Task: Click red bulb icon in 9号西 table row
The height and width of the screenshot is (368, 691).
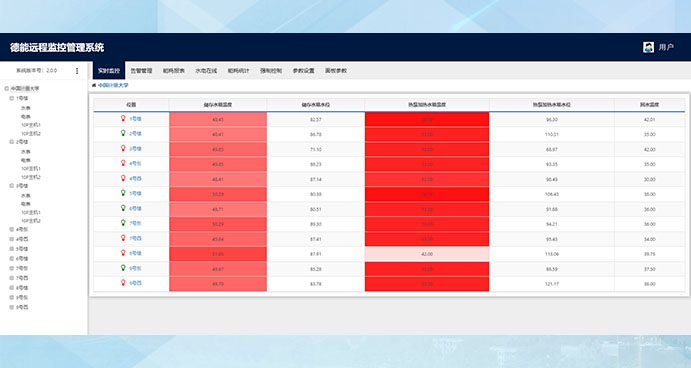Action: (123, 283)
